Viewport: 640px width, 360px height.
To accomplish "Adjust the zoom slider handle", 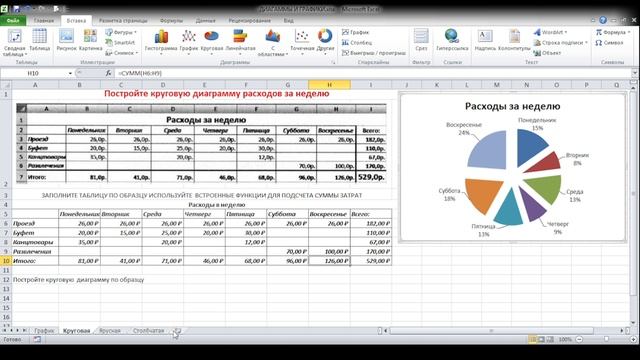I will pos(607,339).
